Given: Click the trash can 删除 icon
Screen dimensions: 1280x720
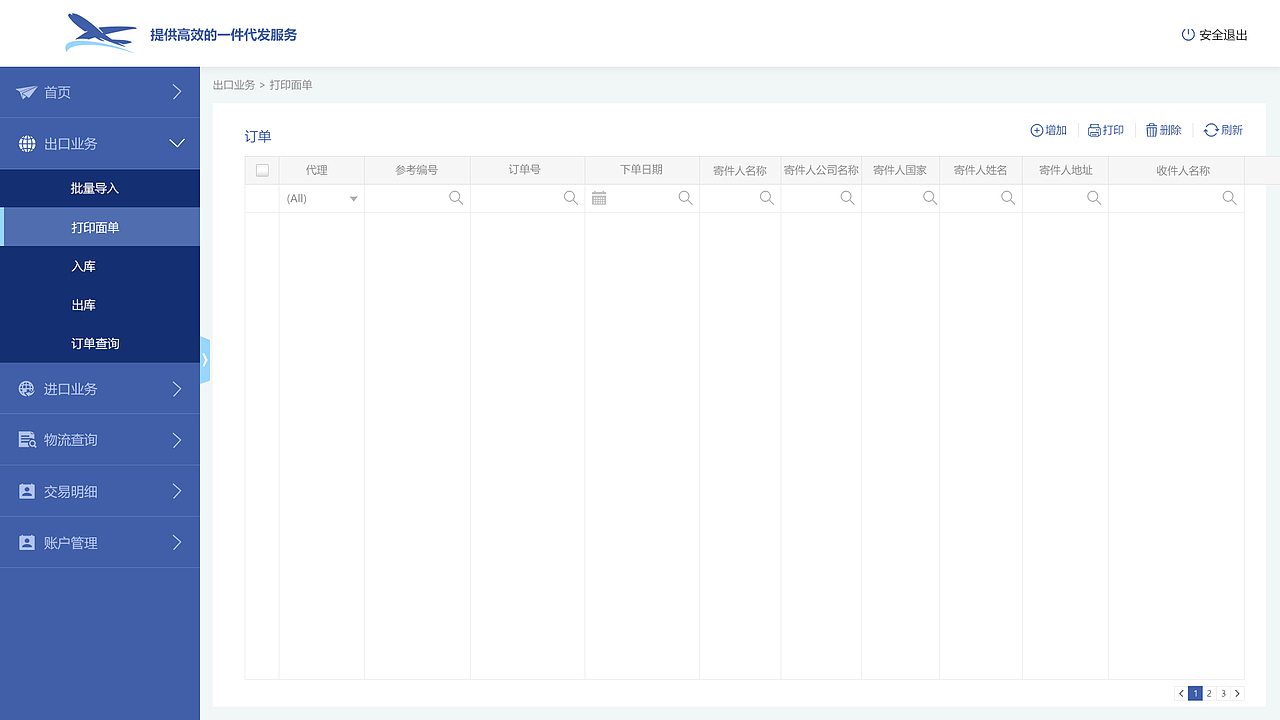Looking at the screenshot, I should 1151,130.
